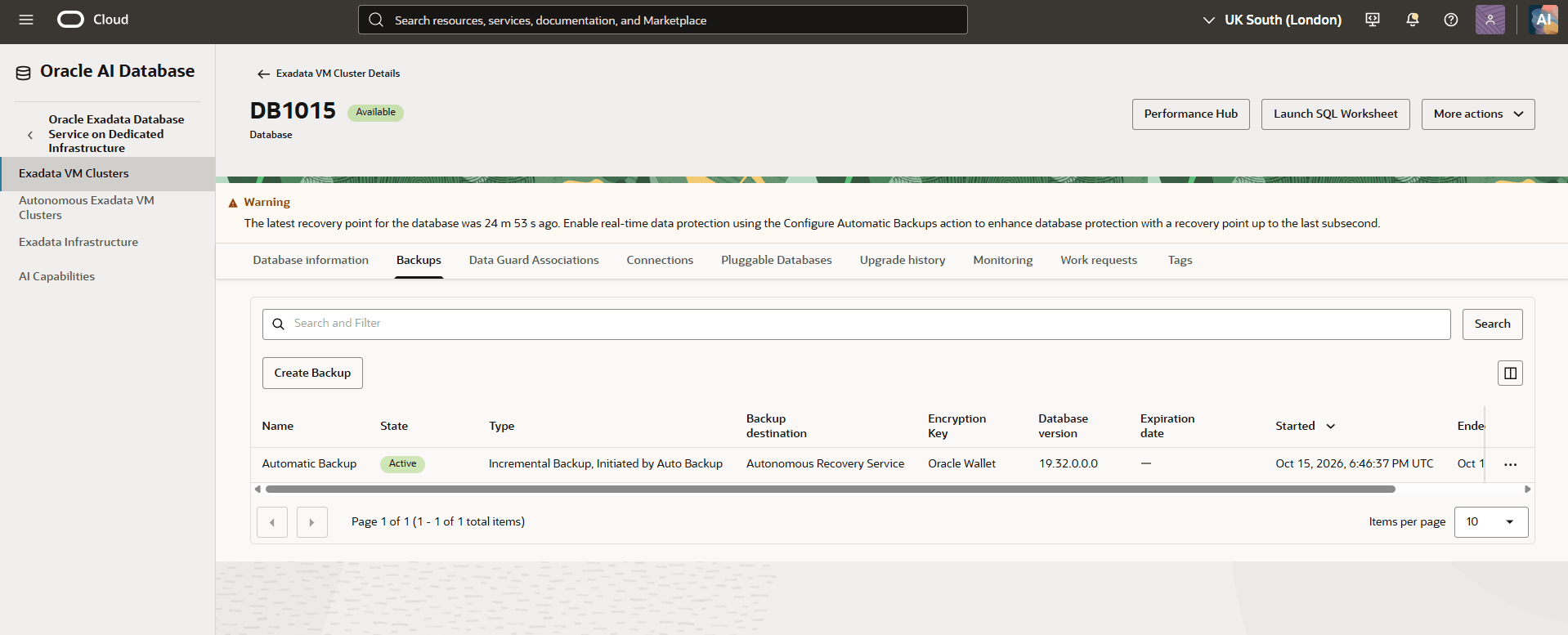
Task: Click the Automatic Backup name cell
Action: [309, 463]
